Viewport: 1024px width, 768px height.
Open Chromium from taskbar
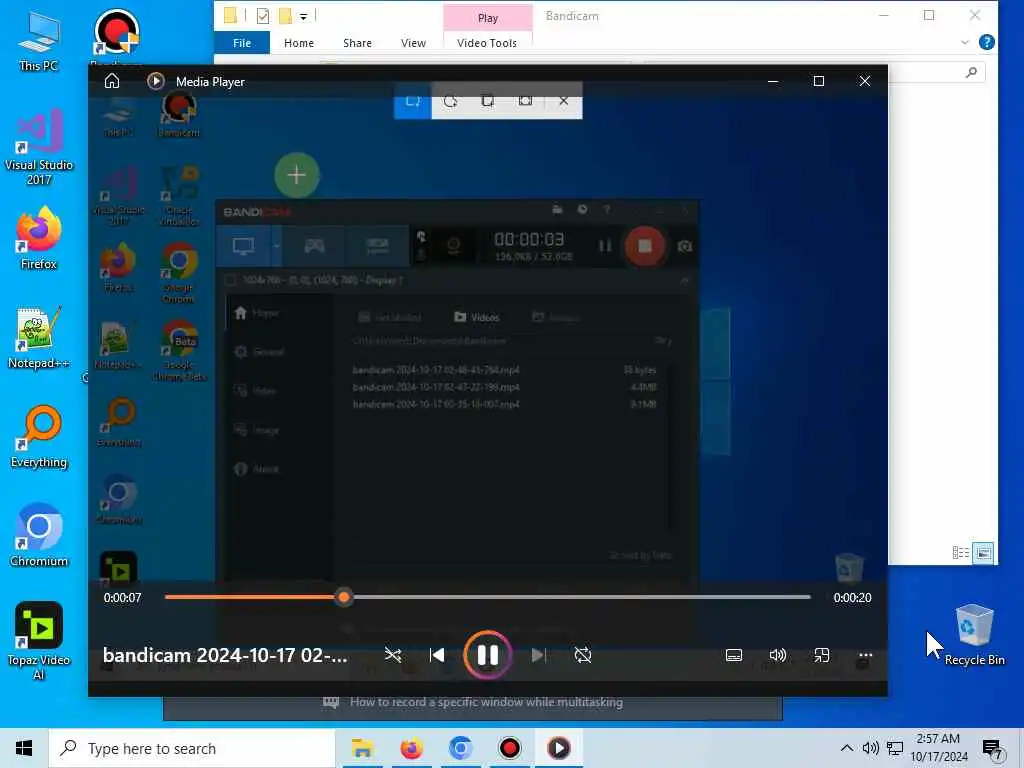(460, 748)
